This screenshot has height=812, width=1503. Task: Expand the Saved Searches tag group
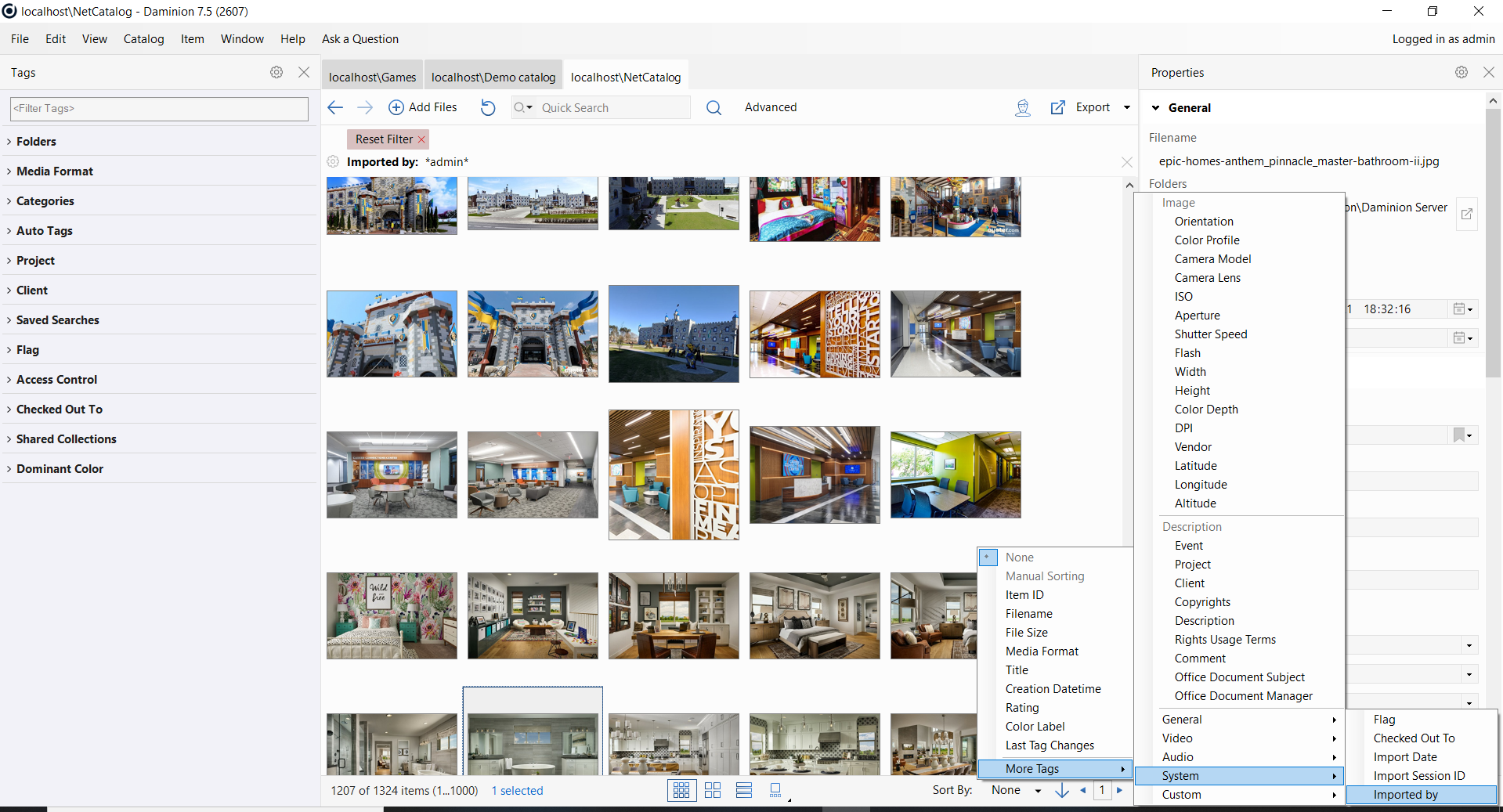pyautogui.click(x=56, y=319)
